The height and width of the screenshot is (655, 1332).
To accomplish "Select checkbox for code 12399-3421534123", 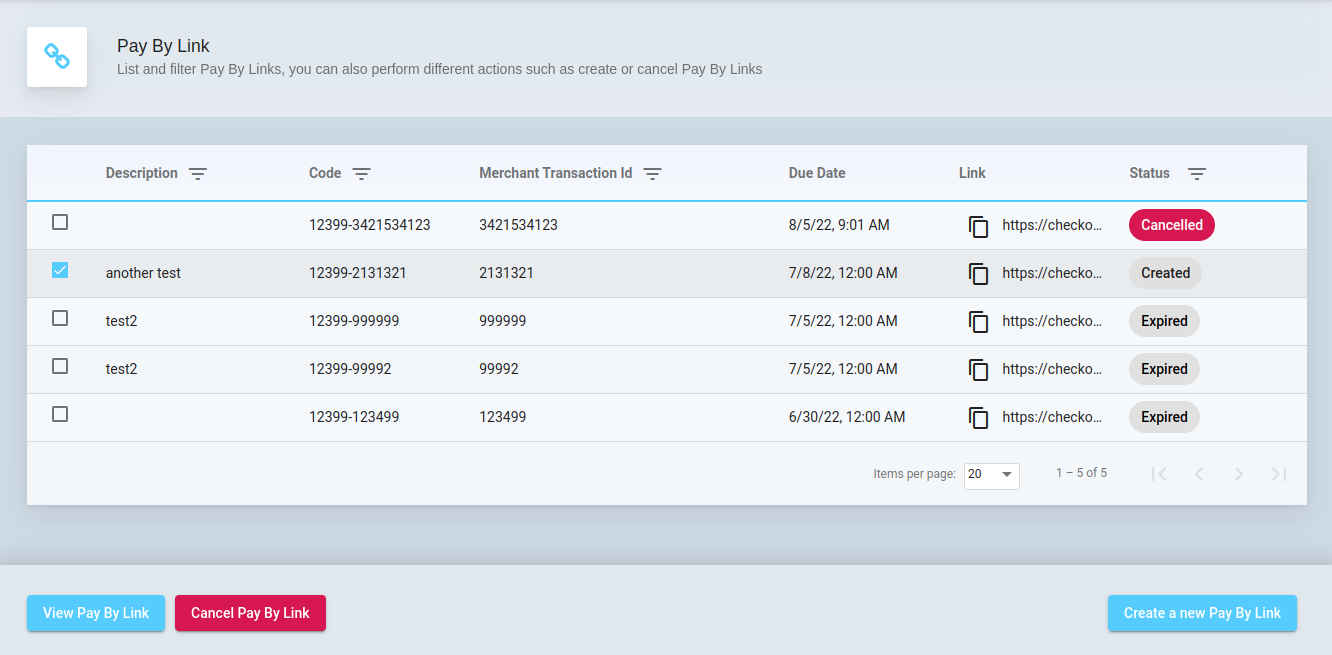I will tap(60, 222).
